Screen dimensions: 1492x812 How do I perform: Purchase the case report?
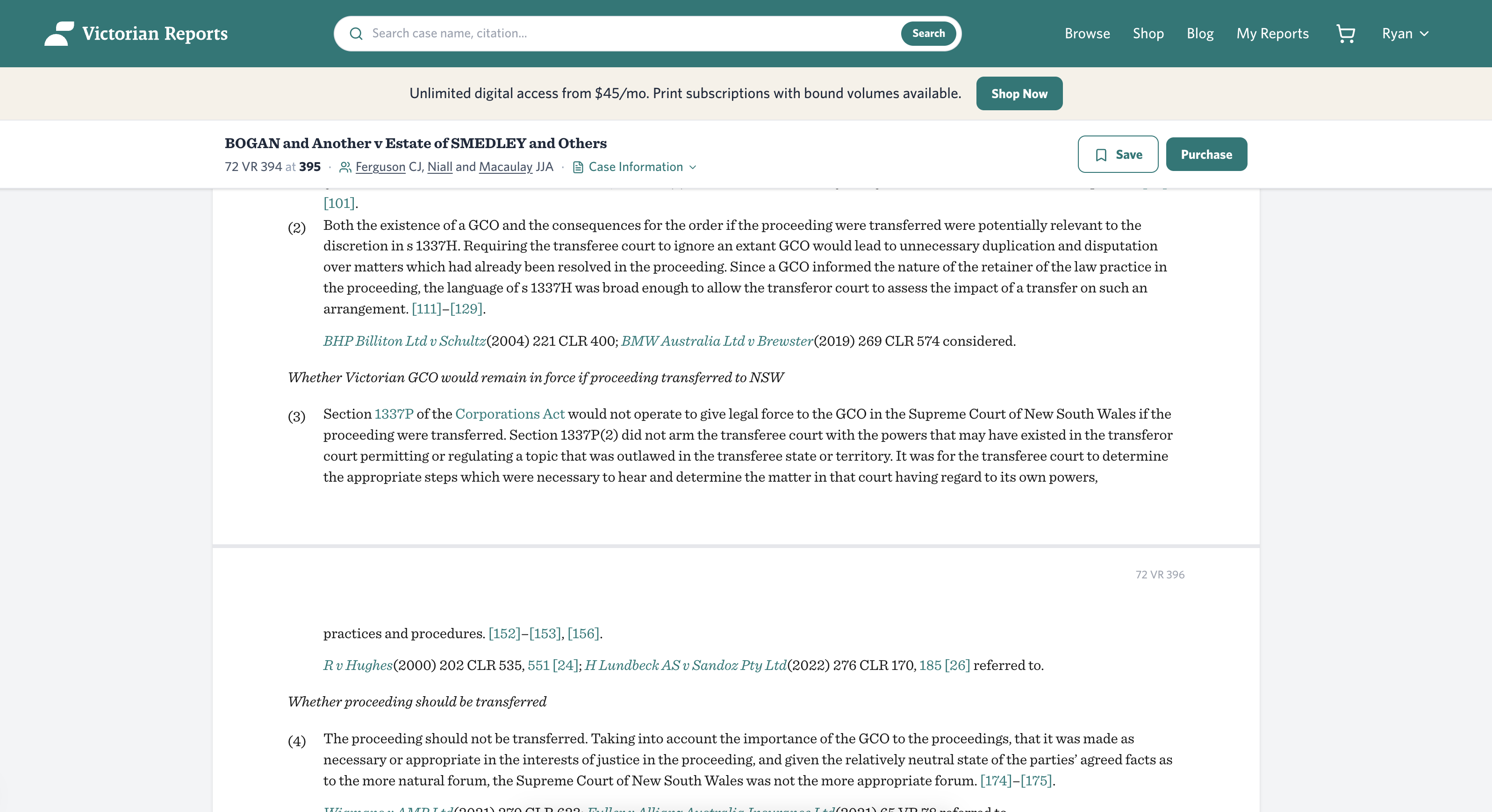click(x=1206, y=154)
